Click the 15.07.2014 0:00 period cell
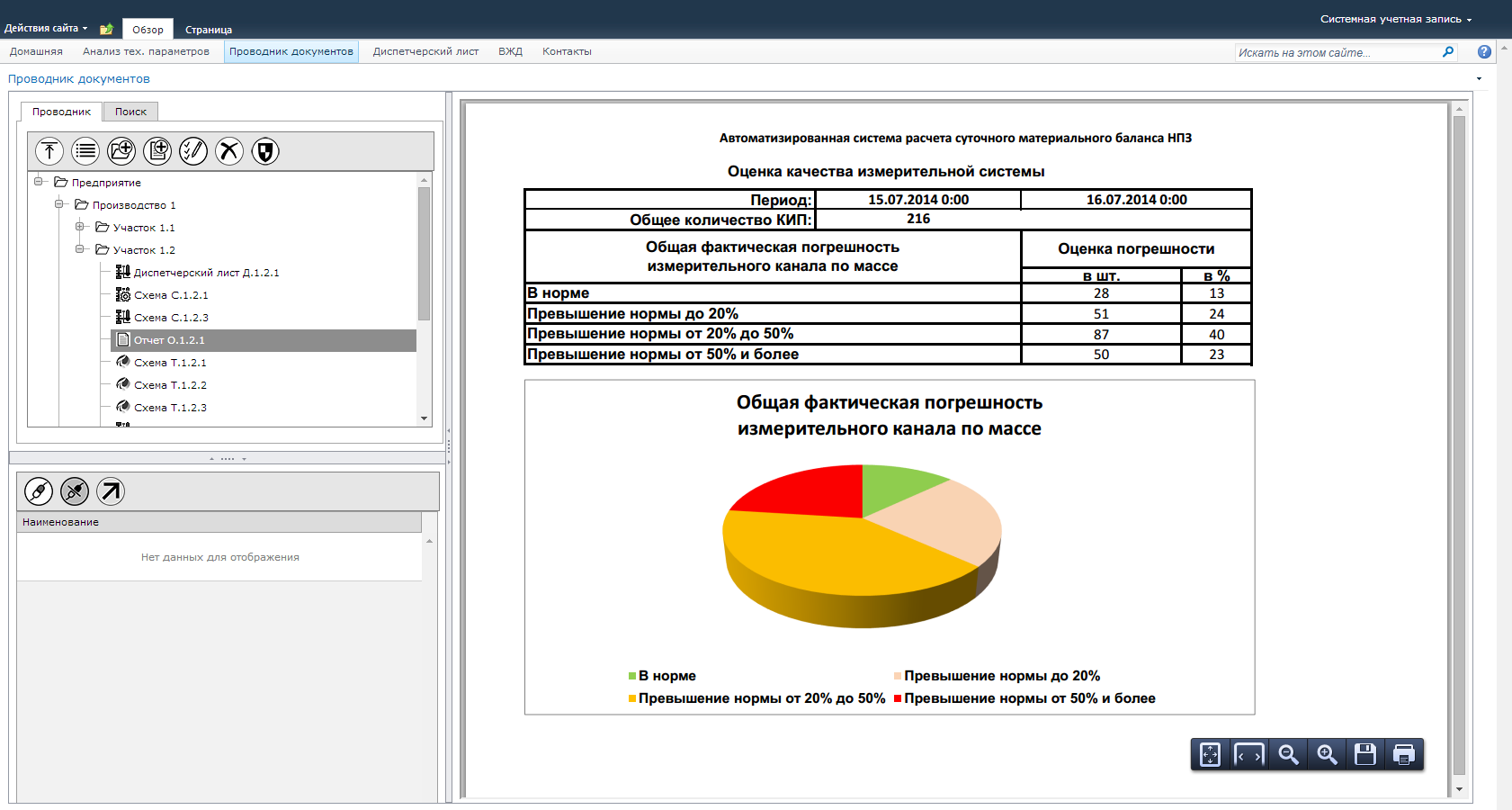 [x=918, y=200]
